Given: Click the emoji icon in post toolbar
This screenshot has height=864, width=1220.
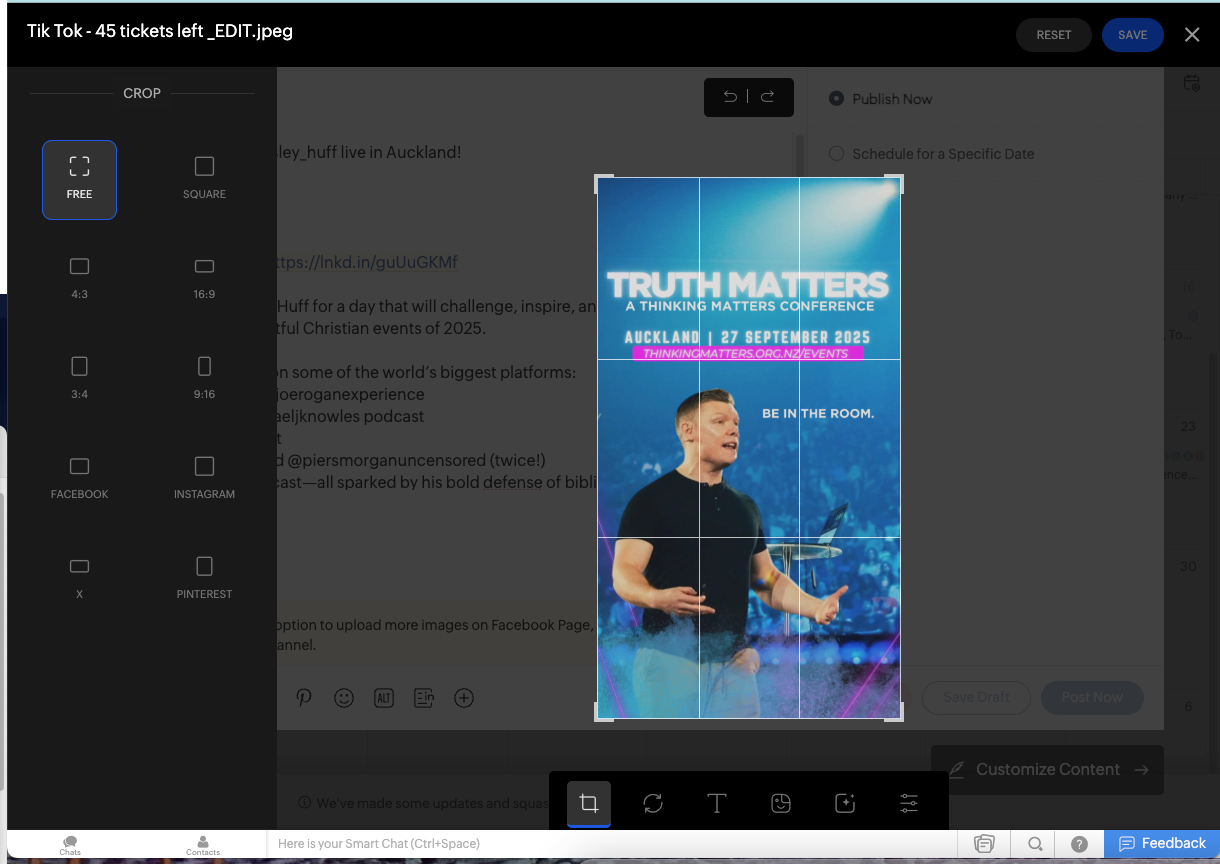Looking at the screenshot, I should tap(344, 698).
